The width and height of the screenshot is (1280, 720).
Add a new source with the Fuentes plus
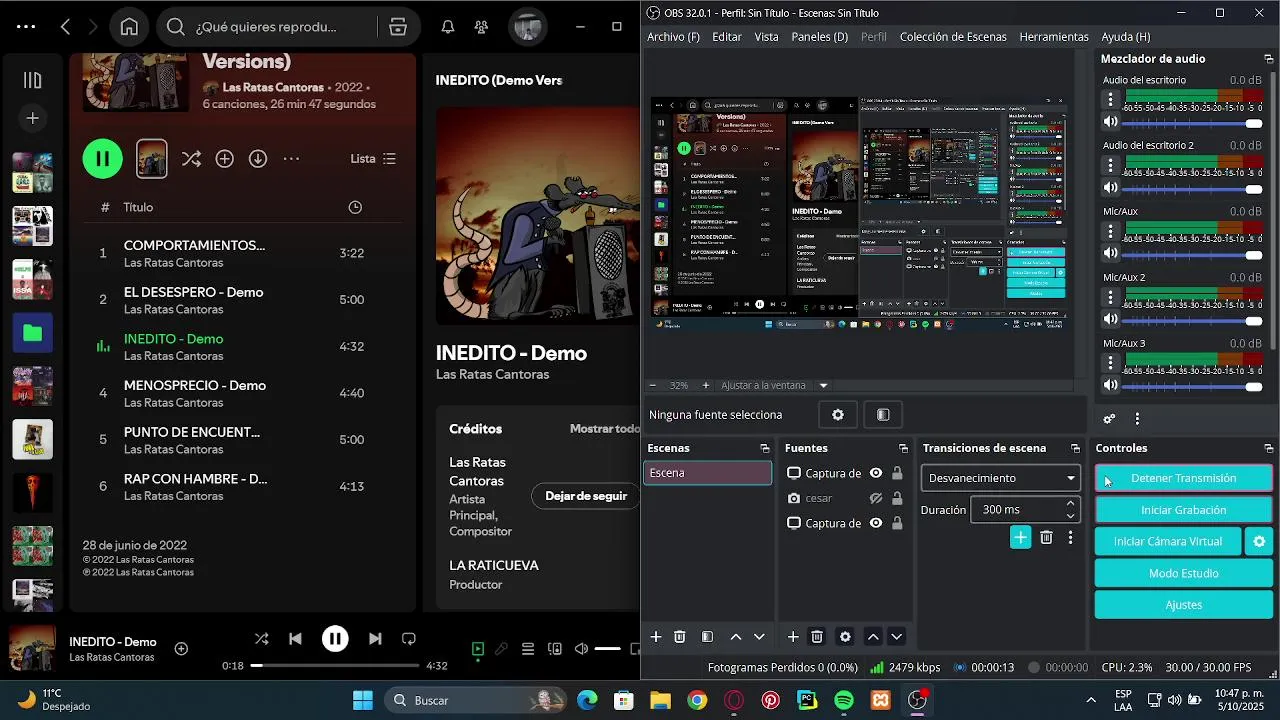coord(793,636)
